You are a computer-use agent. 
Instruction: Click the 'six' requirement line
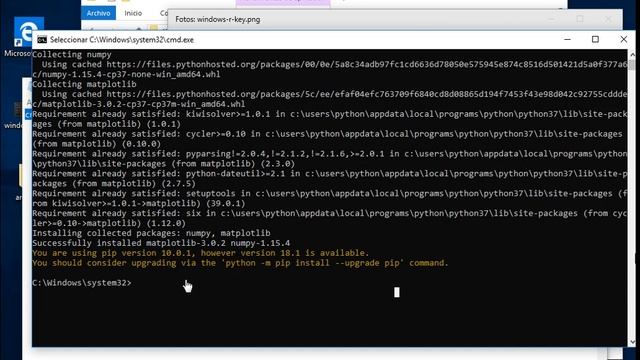point(330,213)
